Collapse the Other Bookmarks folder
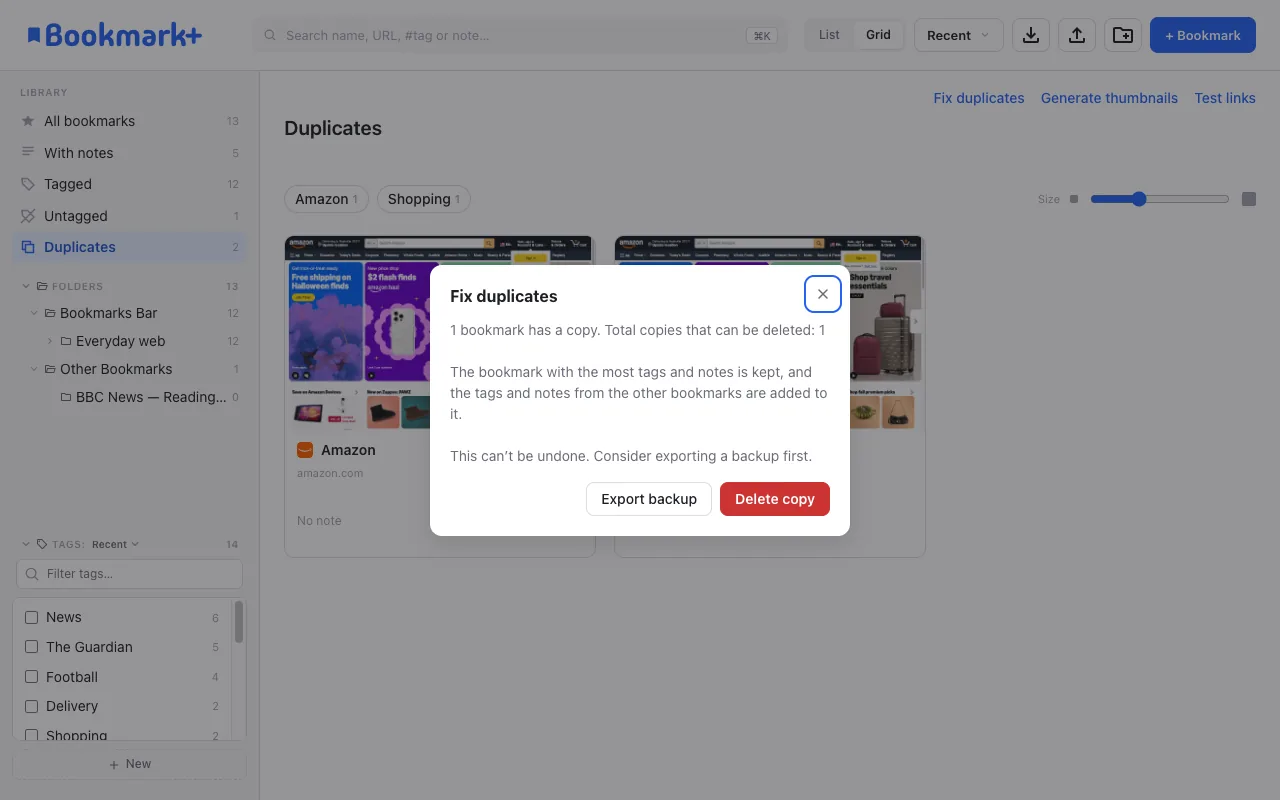 pyautogui.click(x=34, y=369)
